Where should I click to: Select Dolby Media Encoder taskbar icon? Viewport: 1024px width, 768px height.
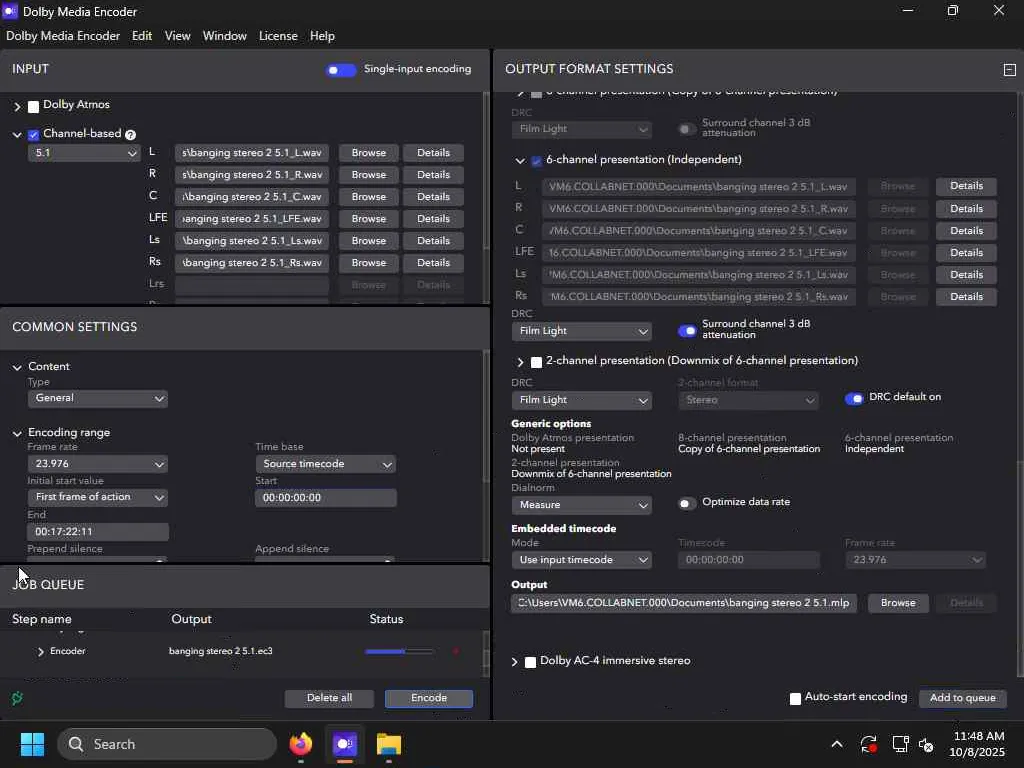click(345, 744)
